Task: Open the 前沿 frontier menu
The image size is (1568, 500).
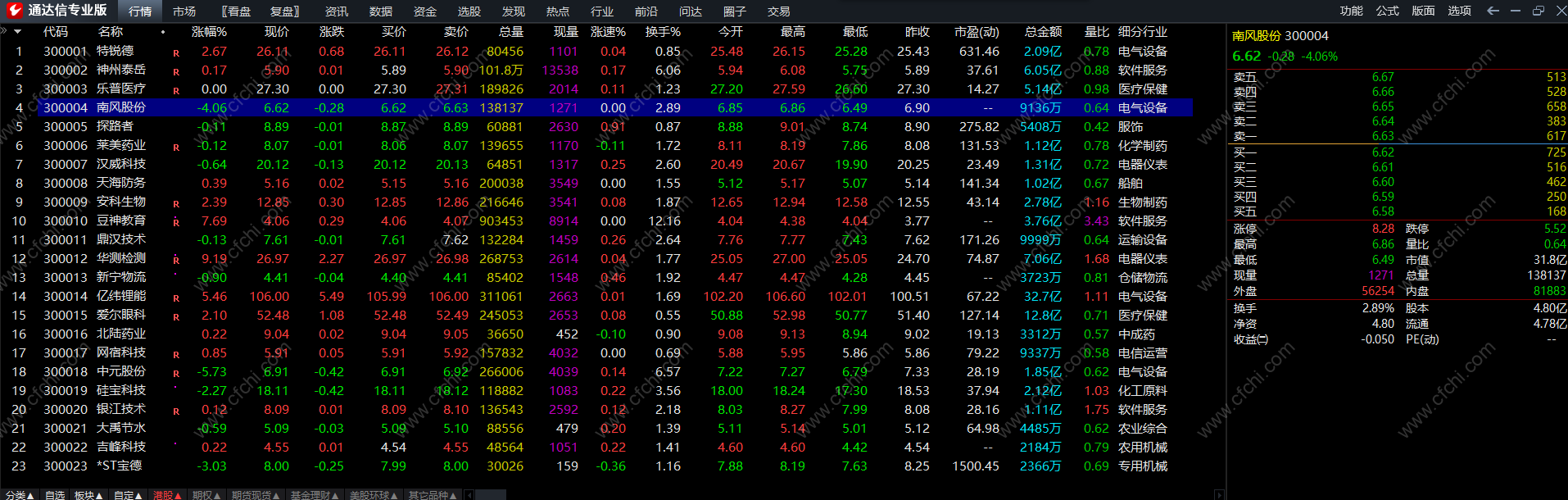Action: click(x=646, y=11)
